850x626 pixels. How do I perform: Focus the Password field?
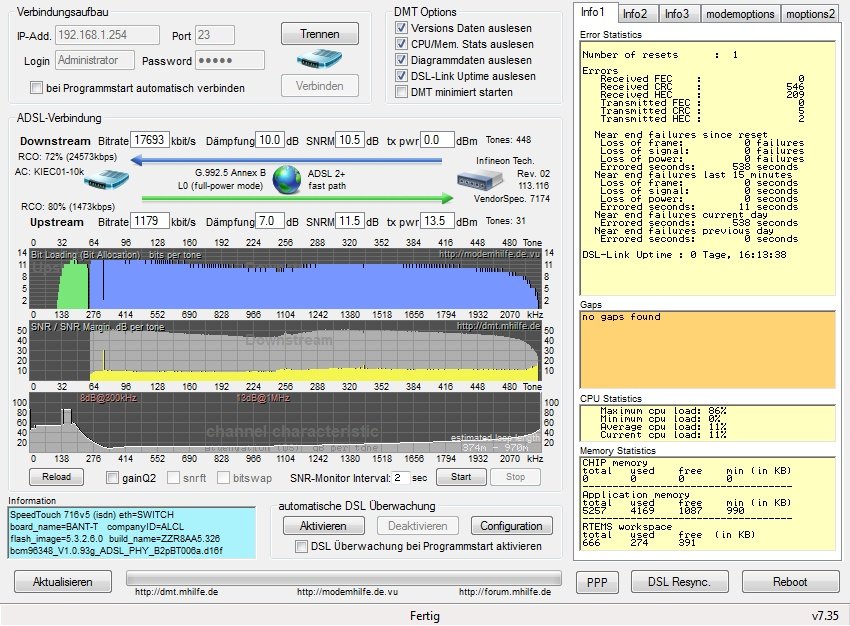[230, 60]
